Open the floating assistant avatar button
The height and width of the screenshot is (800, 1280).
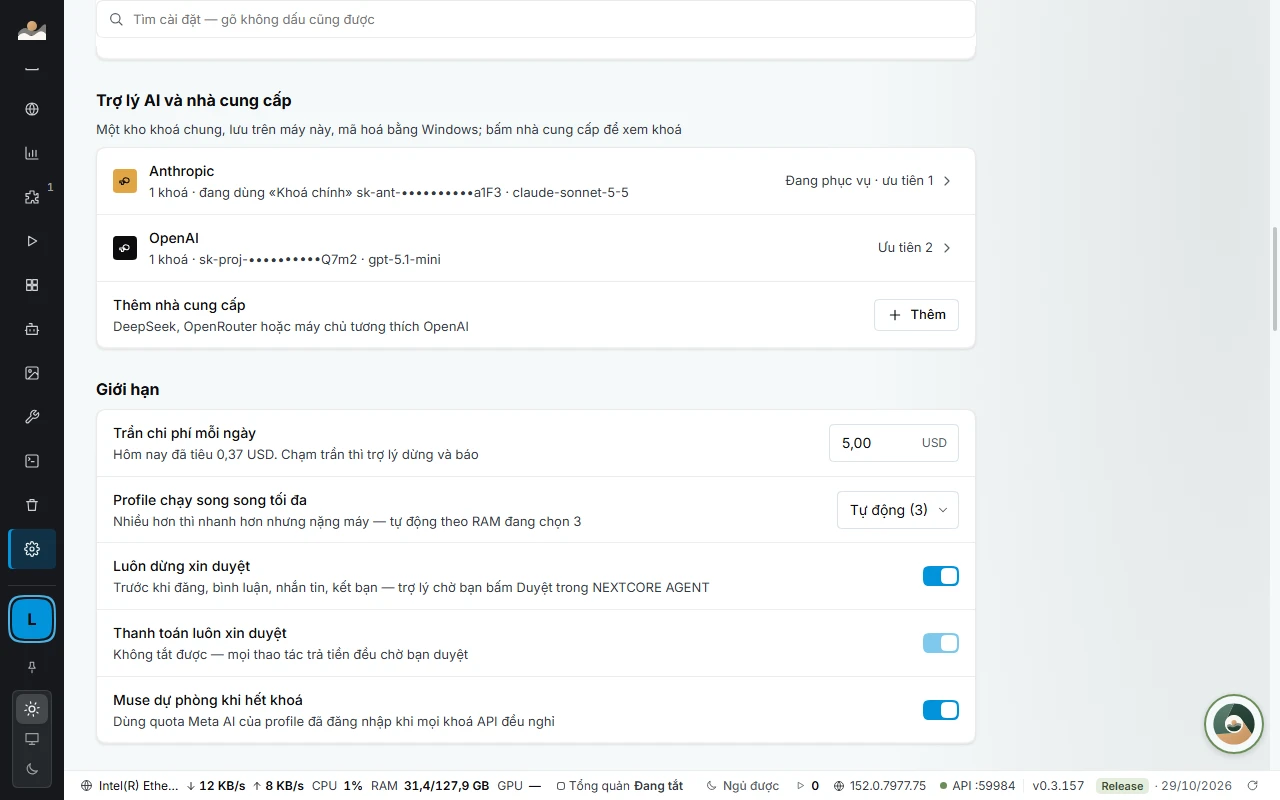click(1233, 724)
